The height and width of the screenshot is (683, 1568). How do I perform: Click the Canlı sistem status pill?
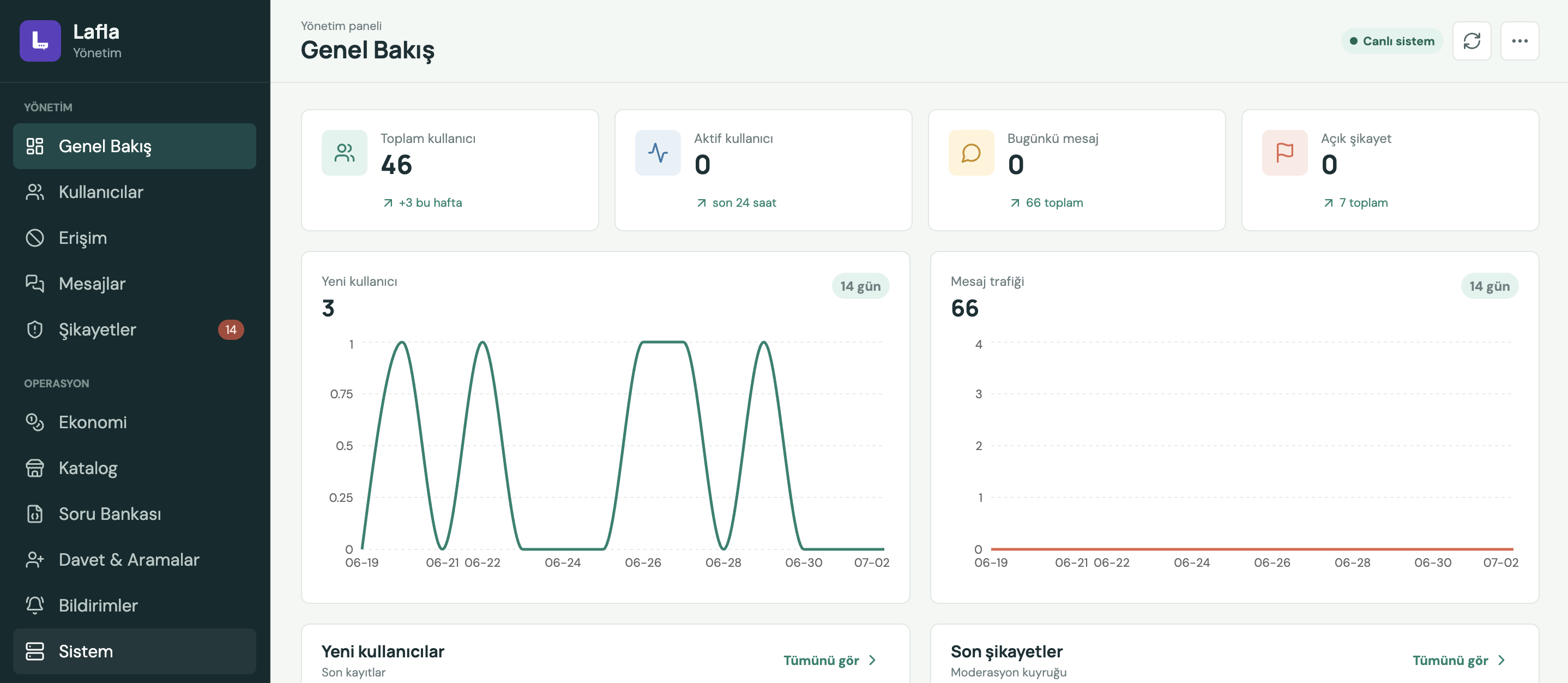point(1391,41)
